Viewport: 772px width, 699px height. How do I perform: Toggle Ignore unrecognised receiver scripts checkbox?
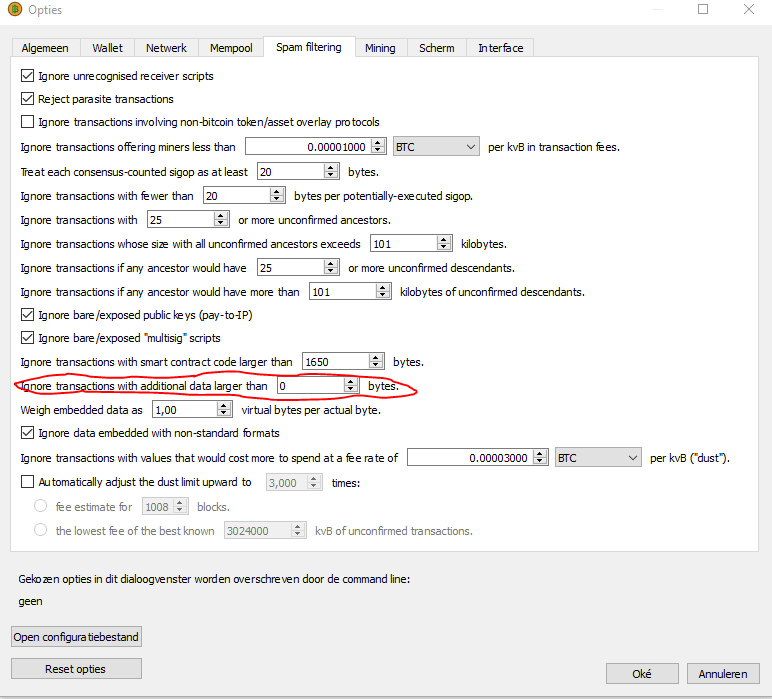(28, 76)
